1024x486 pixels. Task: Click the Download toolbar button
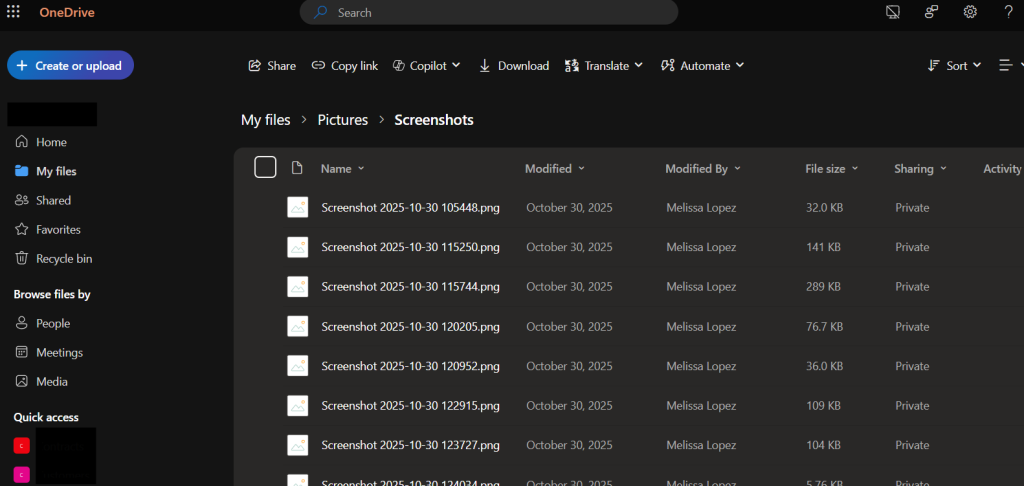514,65
